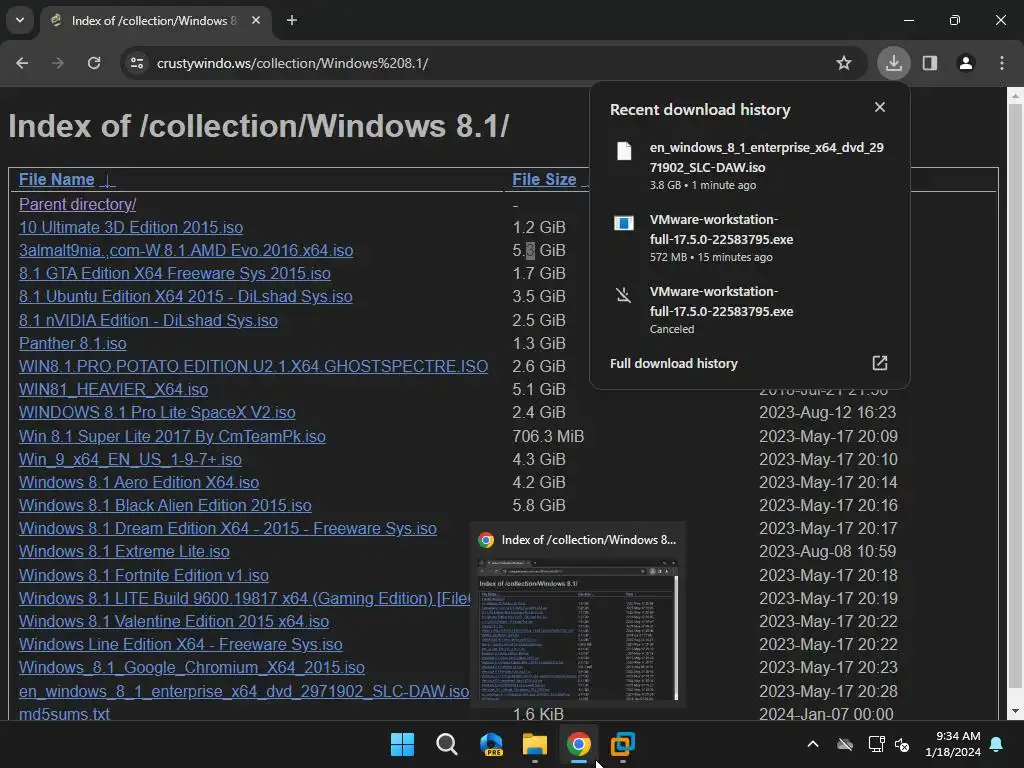This screenshot has height=768, width=1024.
Task: Close the Recent download history popup
Action: (880, 107)
